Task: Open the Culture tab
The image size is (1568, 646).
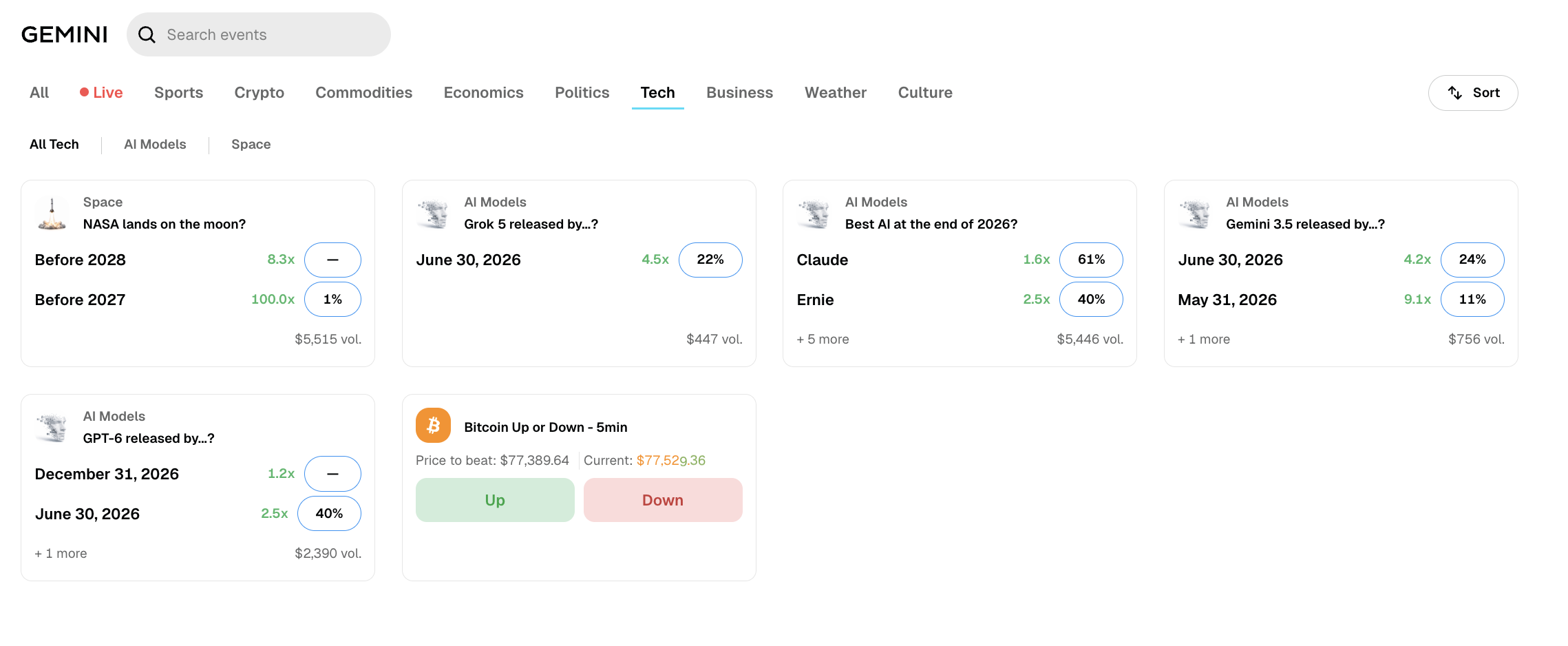Action: [x=925, y=92]
